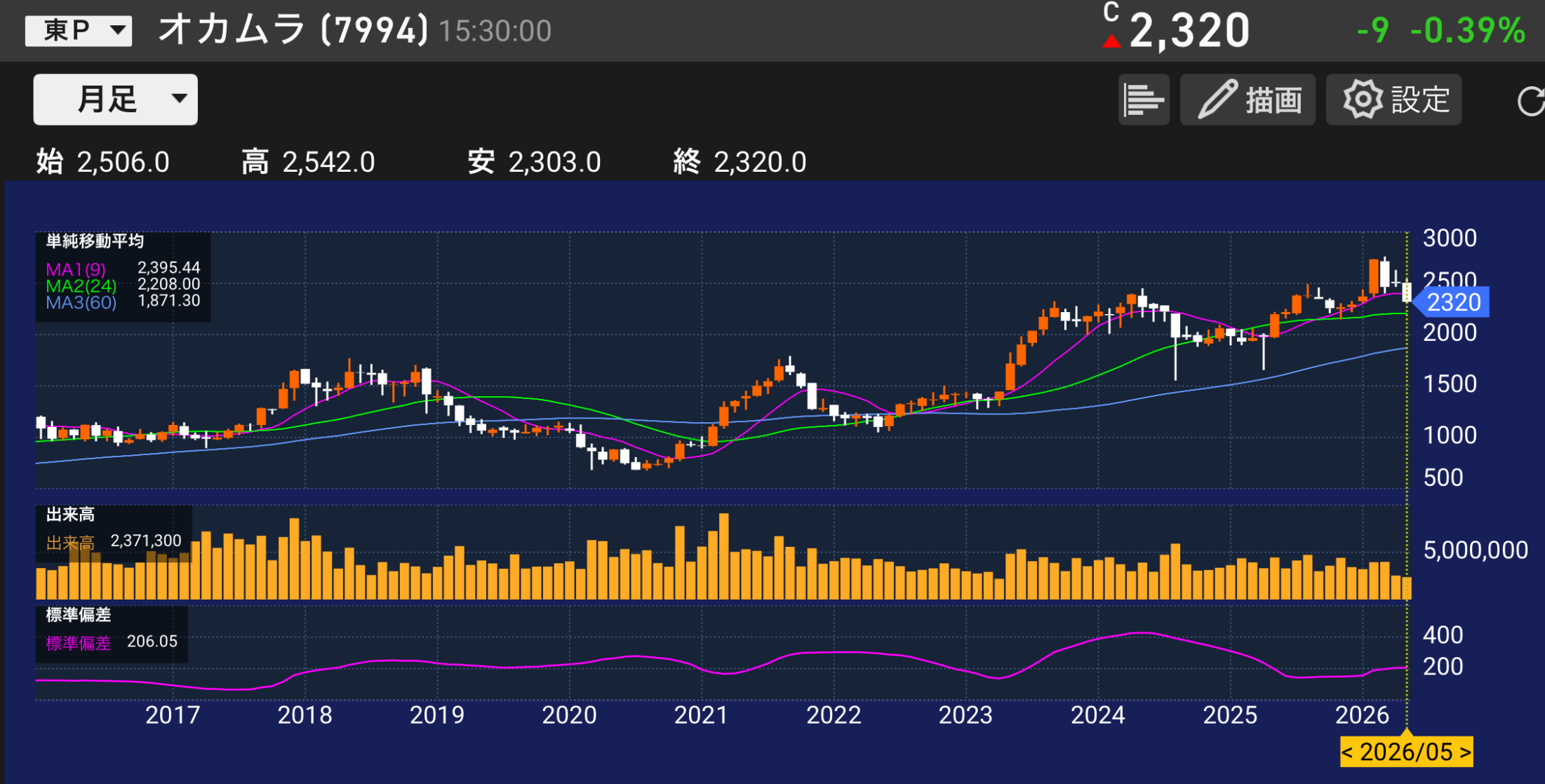Viewport: 1545px width, 784px height.
Task: Click the 1500 price axis label
Action: pyautogui.click(x=1450, y=384)
